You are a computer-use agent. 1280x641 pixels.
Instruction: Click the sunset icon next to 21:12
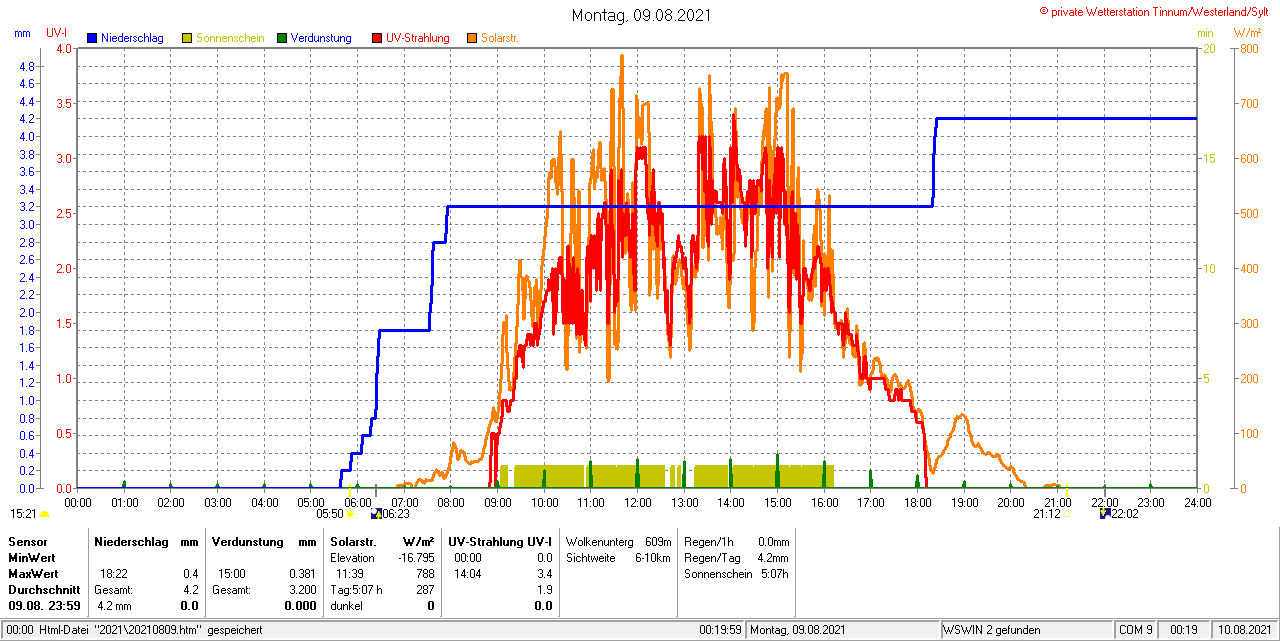(x=1066, y=513)
